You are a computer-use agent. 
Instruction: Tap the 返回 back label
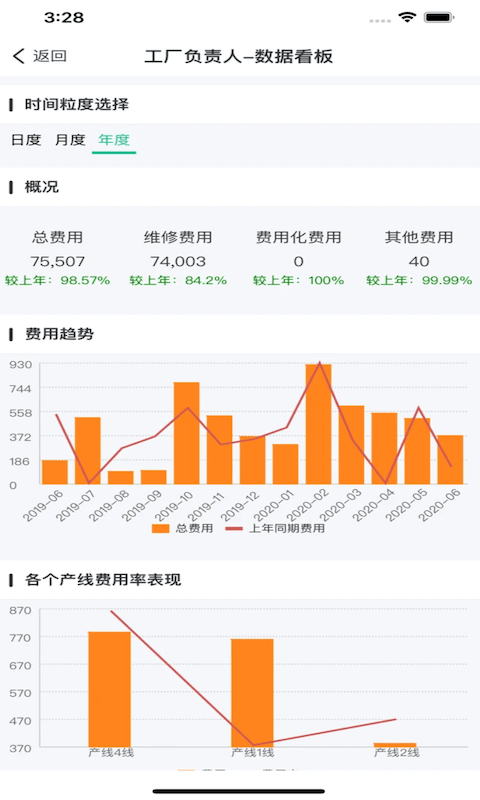click(50, 56)
